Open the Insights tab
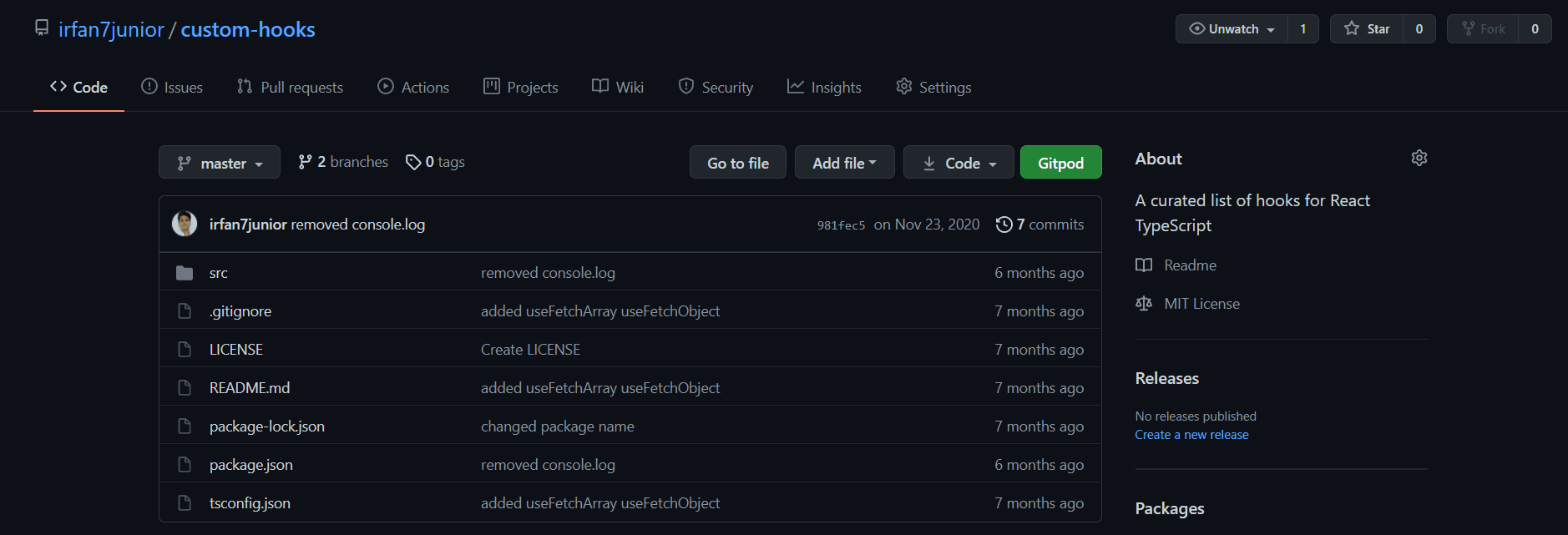This screenshot has width=1568, height=535. coord(824,87)
